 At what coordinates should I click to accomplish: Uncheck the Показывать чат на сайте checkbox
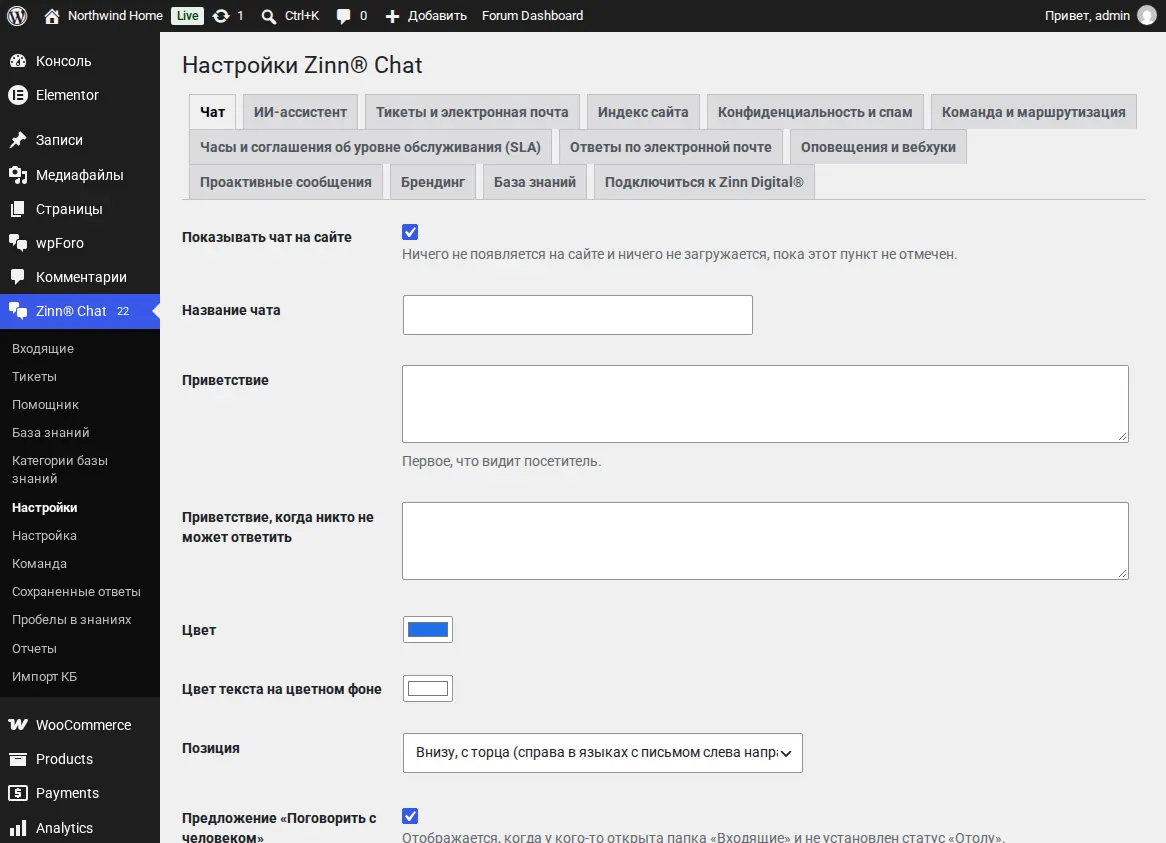pyautogui.click(x=410, y=232)
